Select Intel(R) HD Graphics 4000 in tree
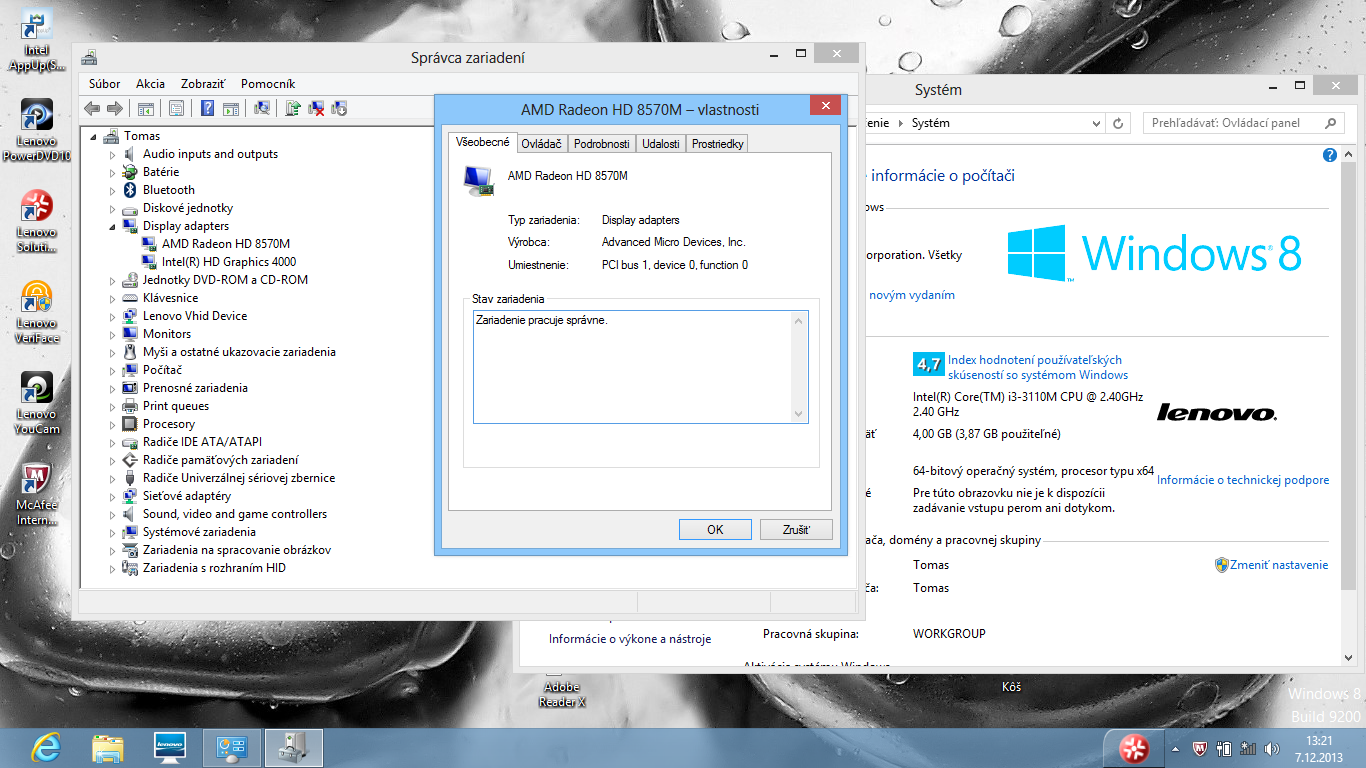1366x768 pixels. point(229,262)
